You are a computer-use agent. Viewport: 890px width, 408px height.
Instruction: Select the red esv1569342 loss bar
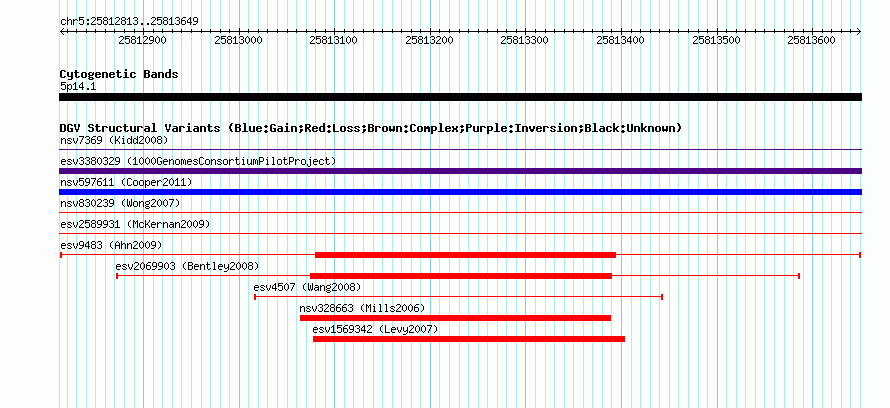[x=469, y=339]
